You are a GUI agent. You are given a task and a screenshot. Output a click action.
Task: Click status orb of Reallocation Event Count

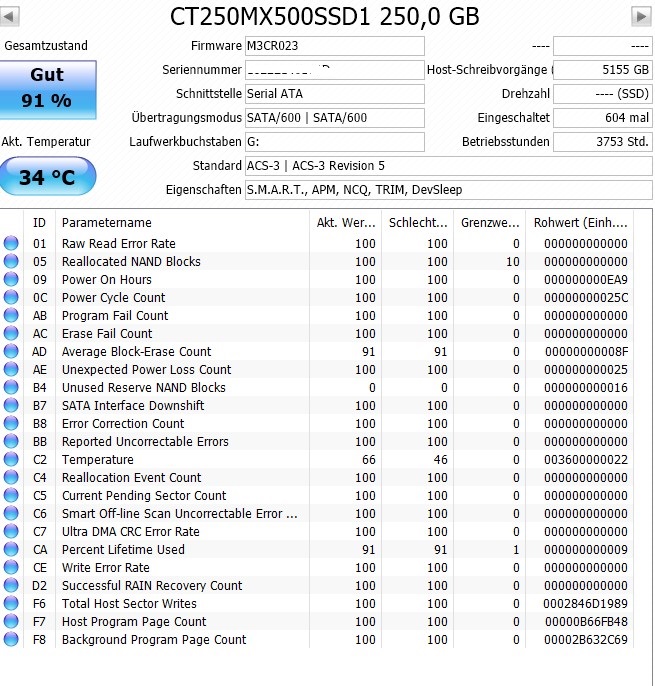11,477
